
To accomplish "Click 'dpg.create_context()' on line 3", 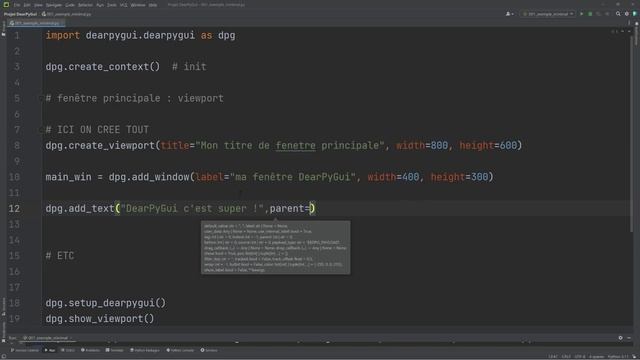I will [103, 67].
